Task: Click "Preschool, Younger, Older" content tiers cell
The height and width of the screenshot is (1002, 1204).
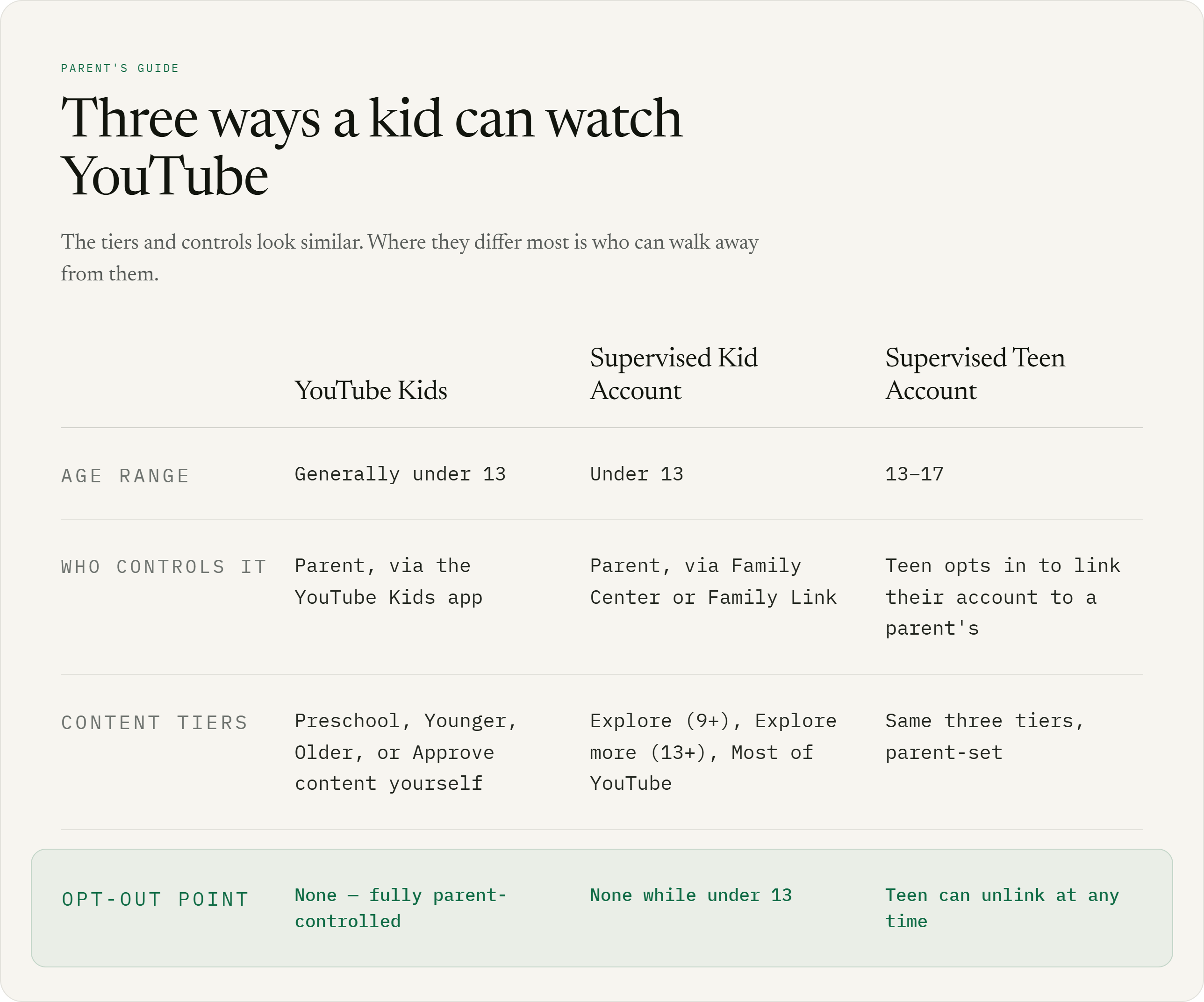Action: coord(405,752)
